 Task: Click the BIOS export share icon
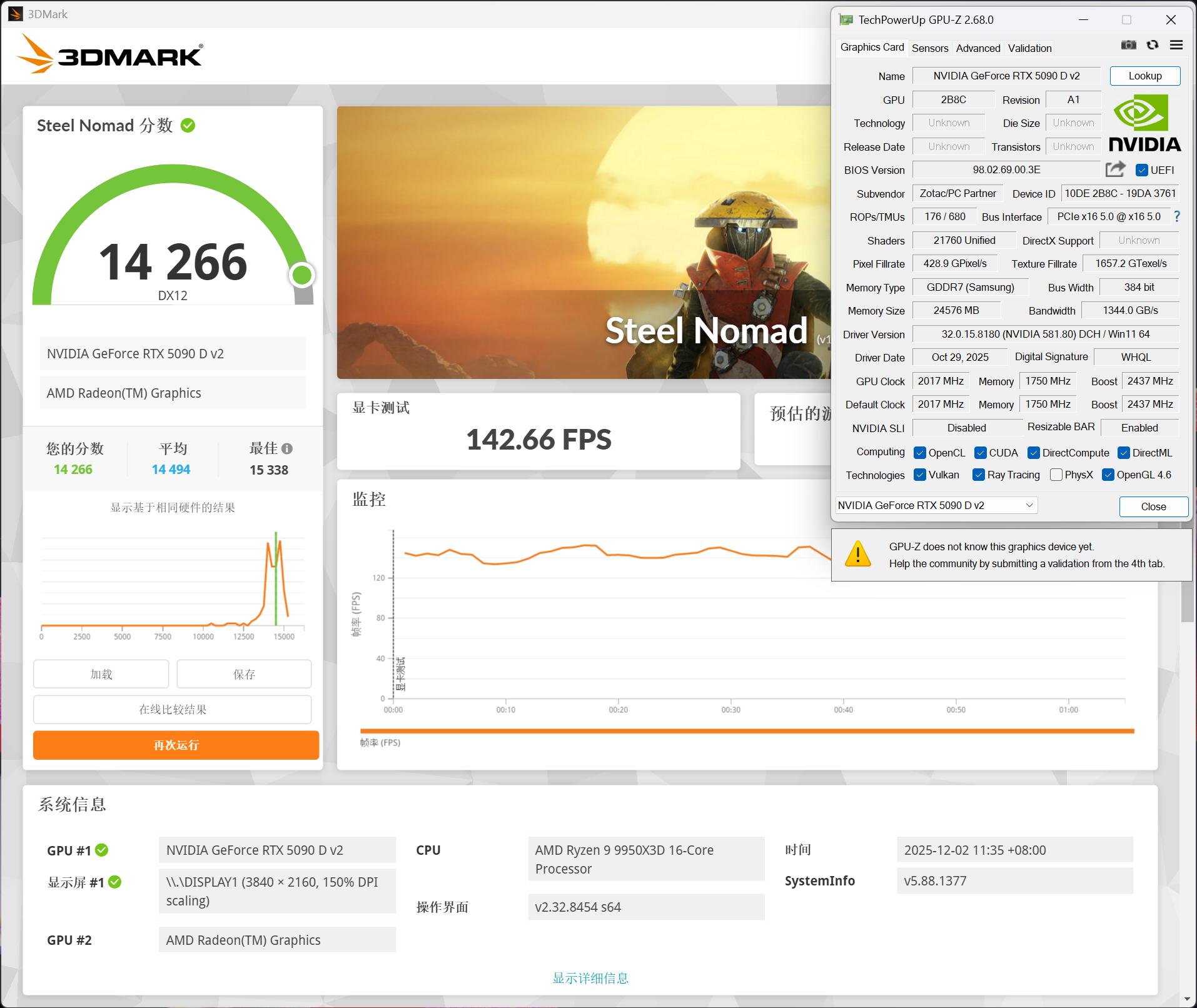1115,169
